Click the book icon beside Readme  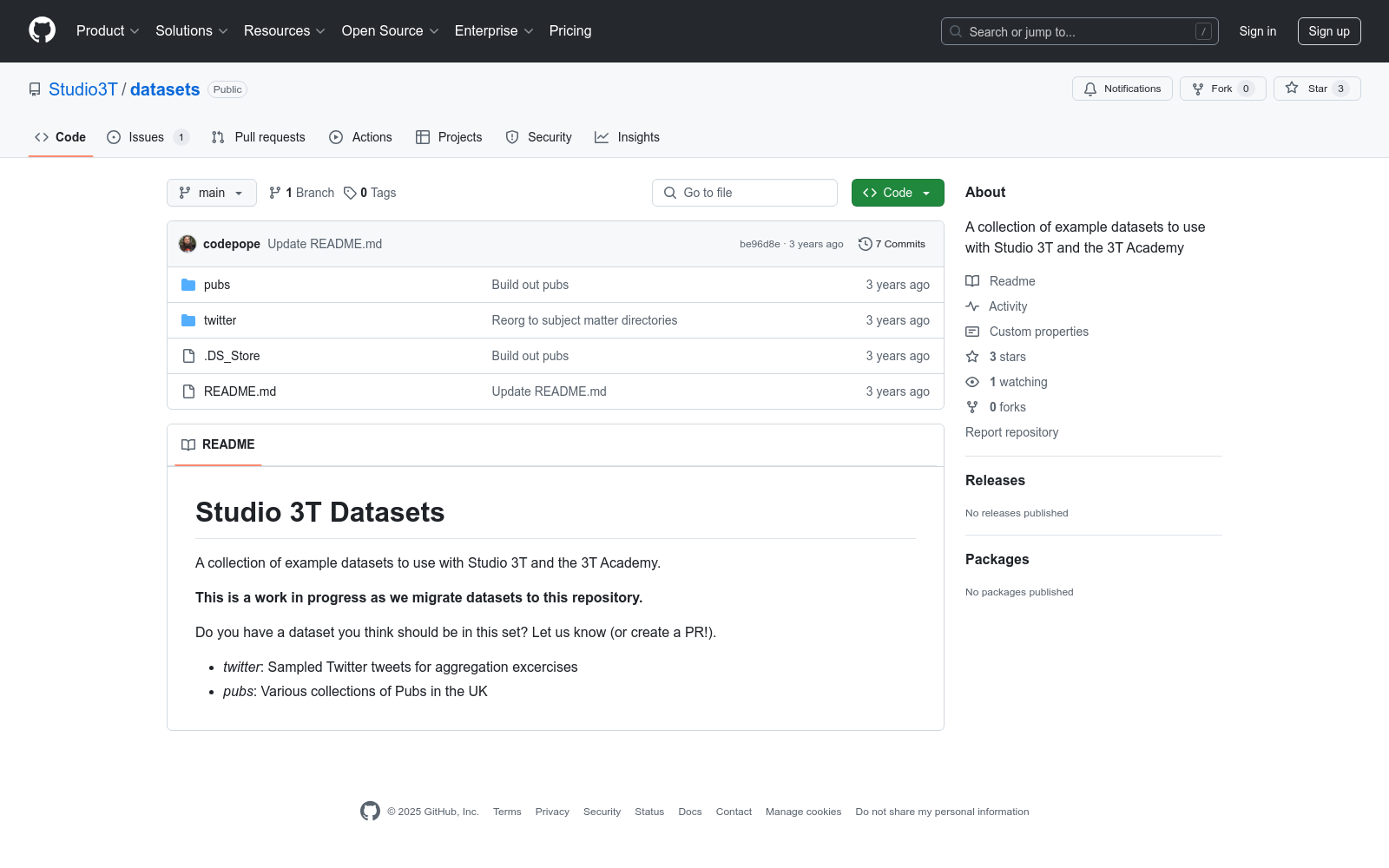(x=972, y=281)
